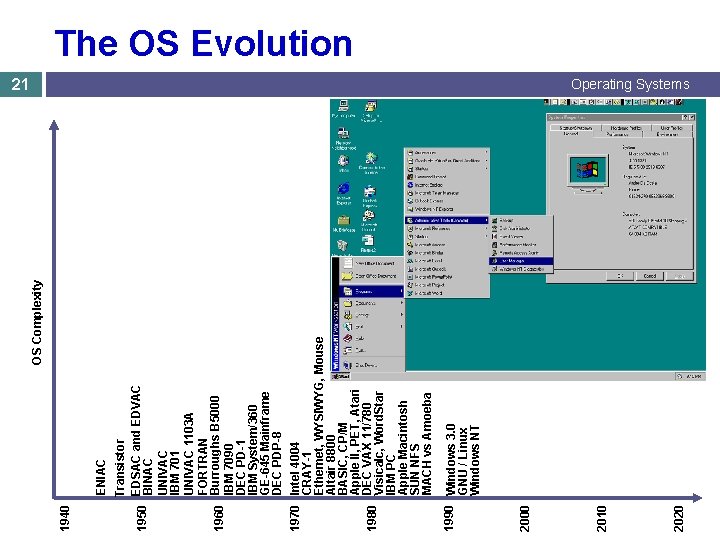Open the Network Neighborhood desktop icon

tap(343, 140)
